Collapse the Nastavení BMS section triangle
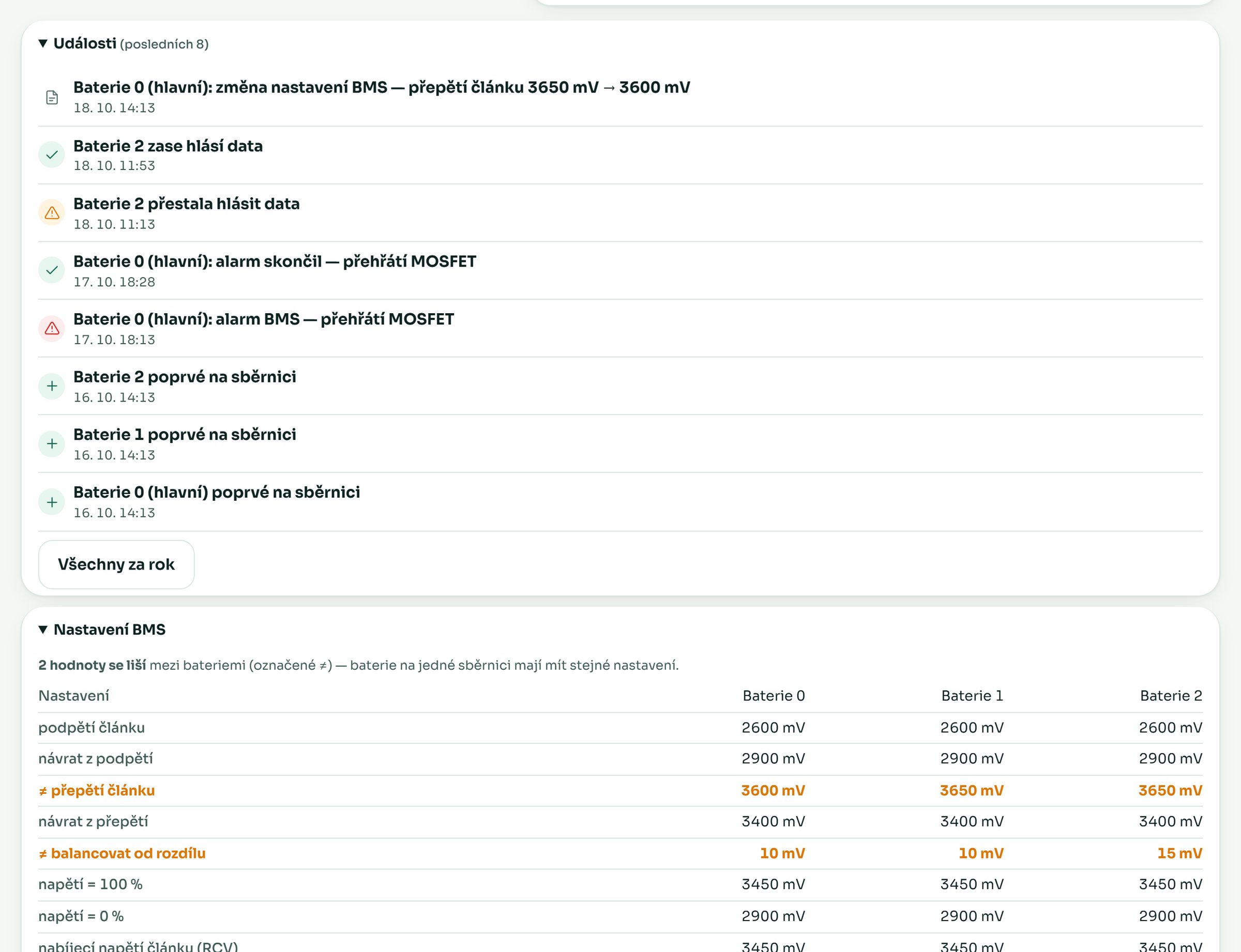The width and height of the screenshot is (1241, 952). (x=43, y=629)
